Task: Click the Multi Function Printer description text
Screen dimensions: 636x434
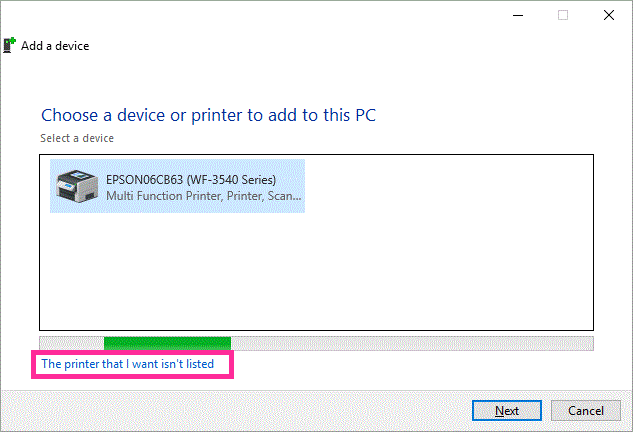Action: pos(204,196)
